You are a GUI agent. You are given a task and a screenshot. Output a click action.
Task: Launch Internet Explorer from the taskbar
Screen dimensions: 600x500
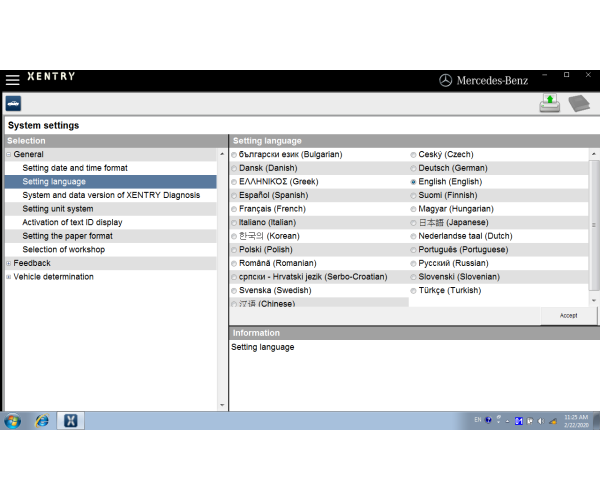pos(42,421)
